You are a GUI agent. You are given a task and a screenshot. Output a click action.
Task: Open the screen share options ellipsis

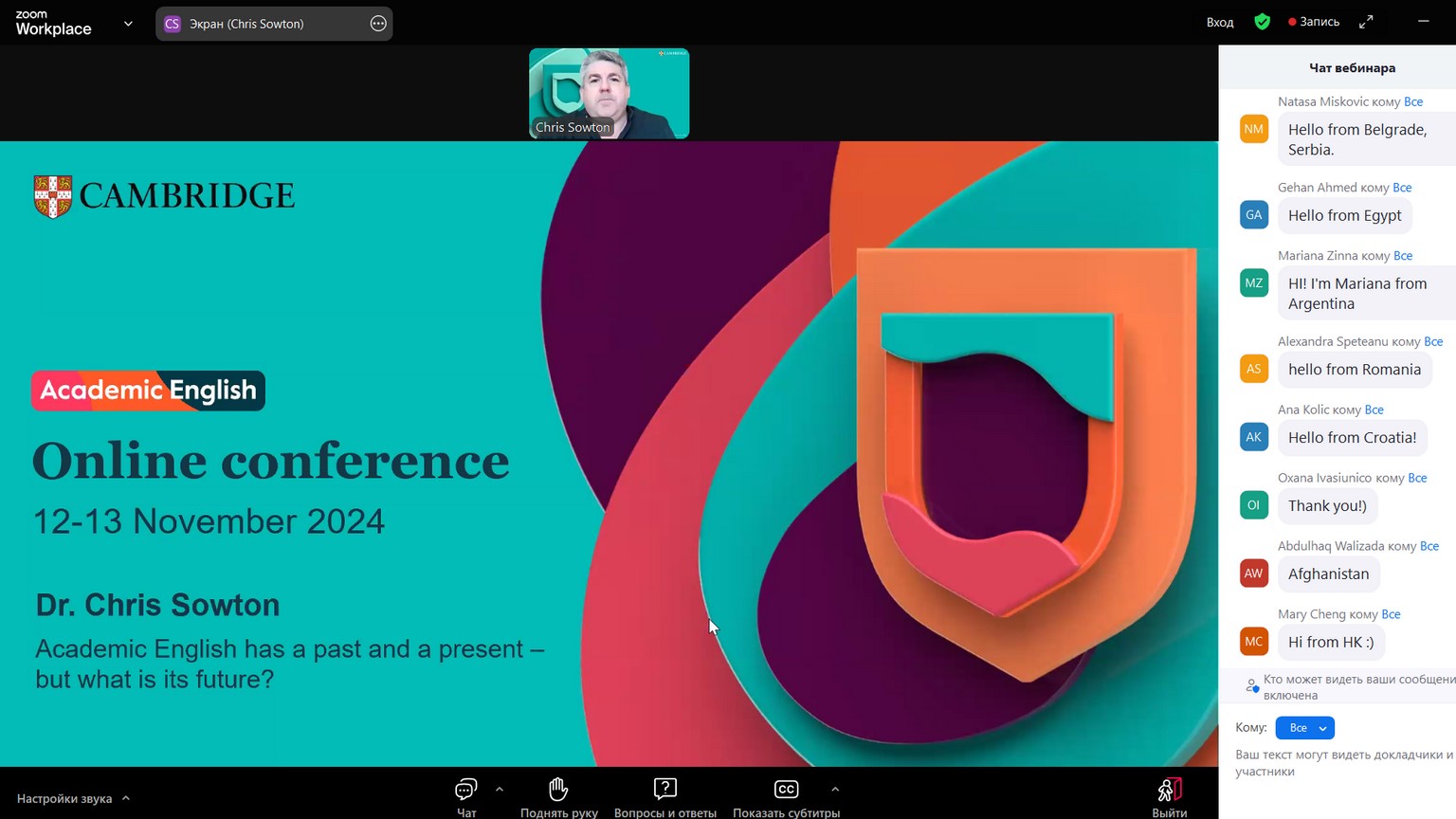click(x=378, y=24)
